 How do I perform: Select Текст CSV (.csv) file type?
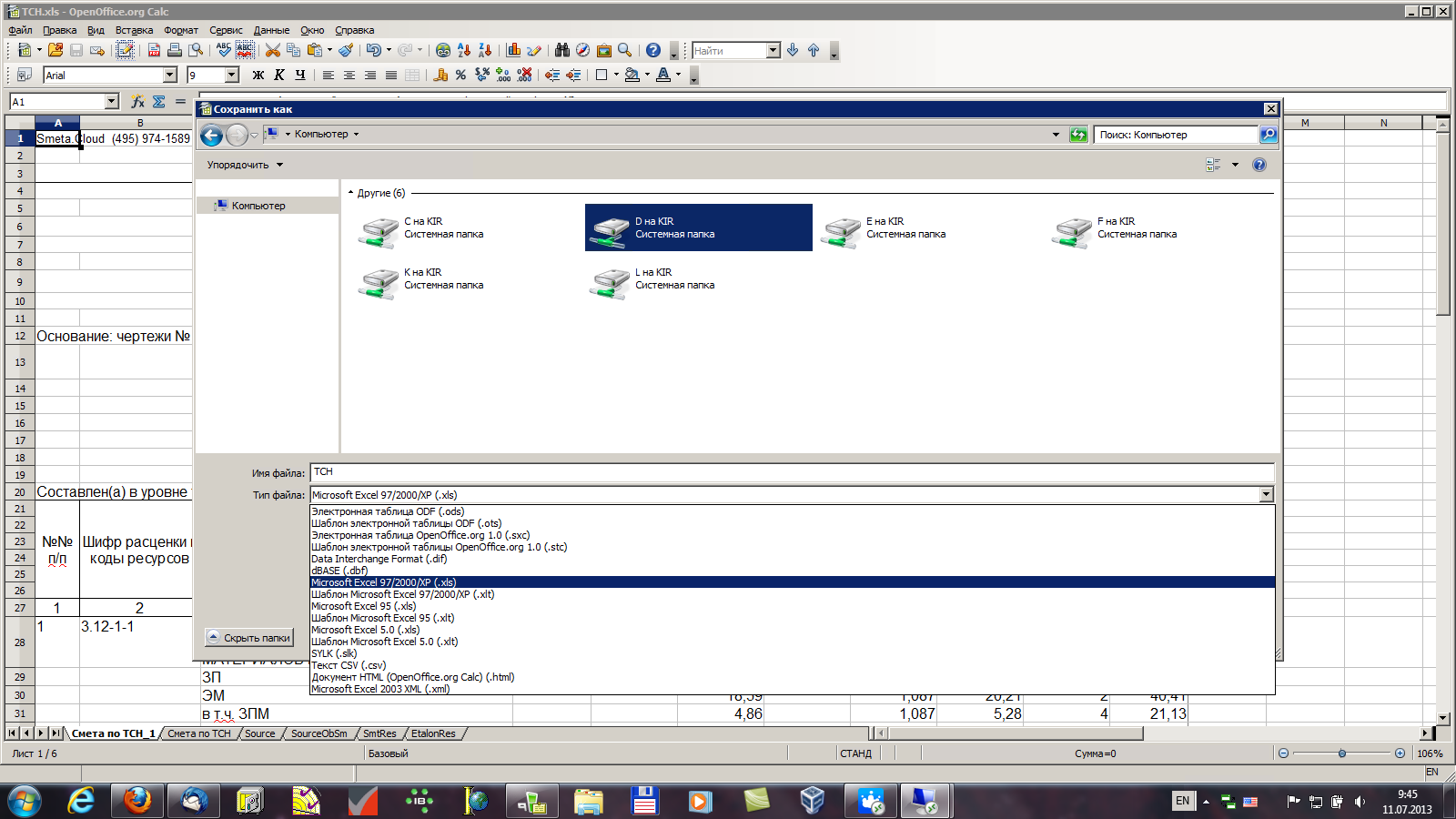(792, 665)
